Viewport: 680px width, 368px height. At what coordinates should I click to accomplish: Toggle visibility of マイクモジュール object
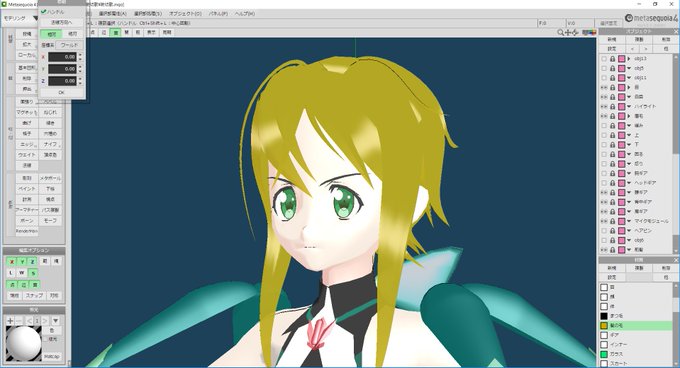pyautogui.click(x=604, y=221)
